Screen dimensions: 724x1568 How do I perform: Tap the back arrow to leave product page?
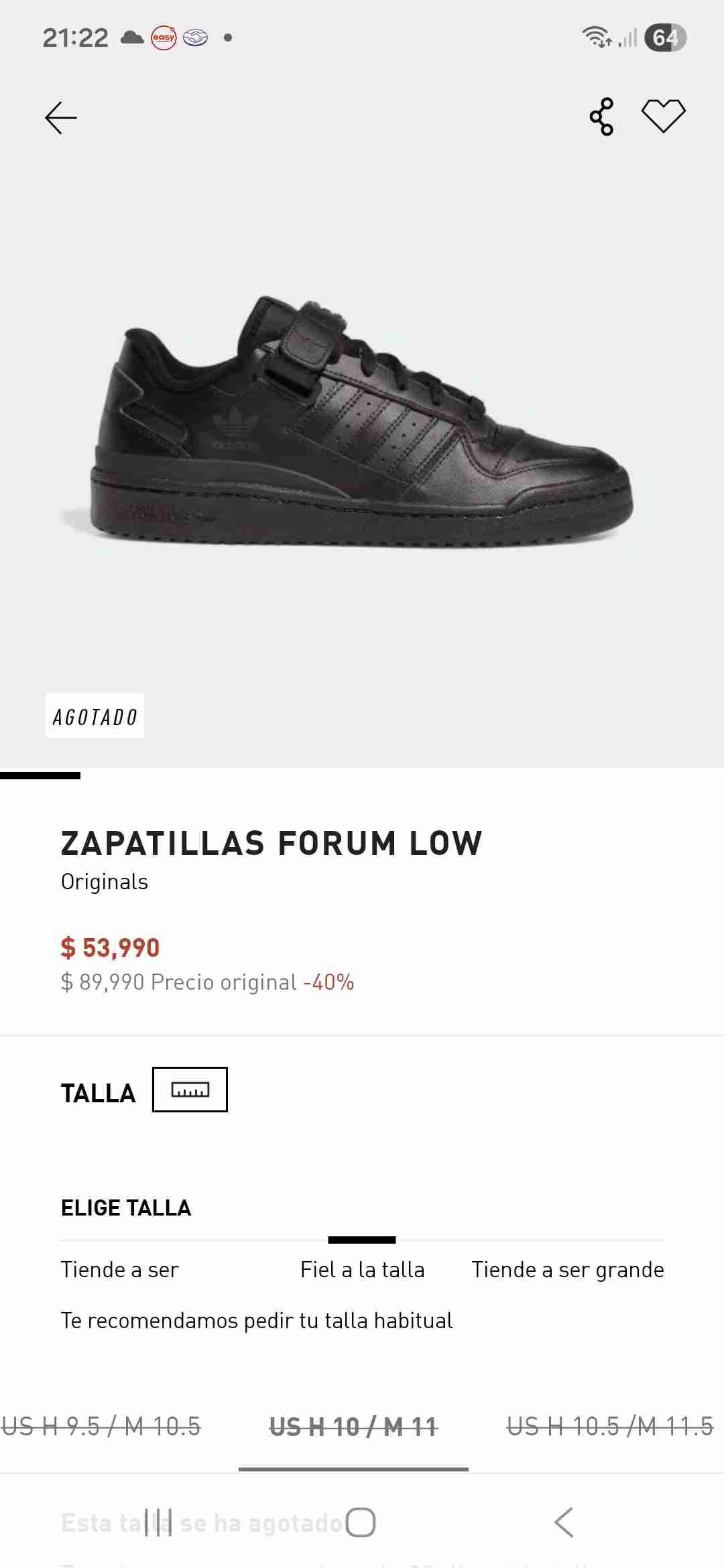pos(60,117)
